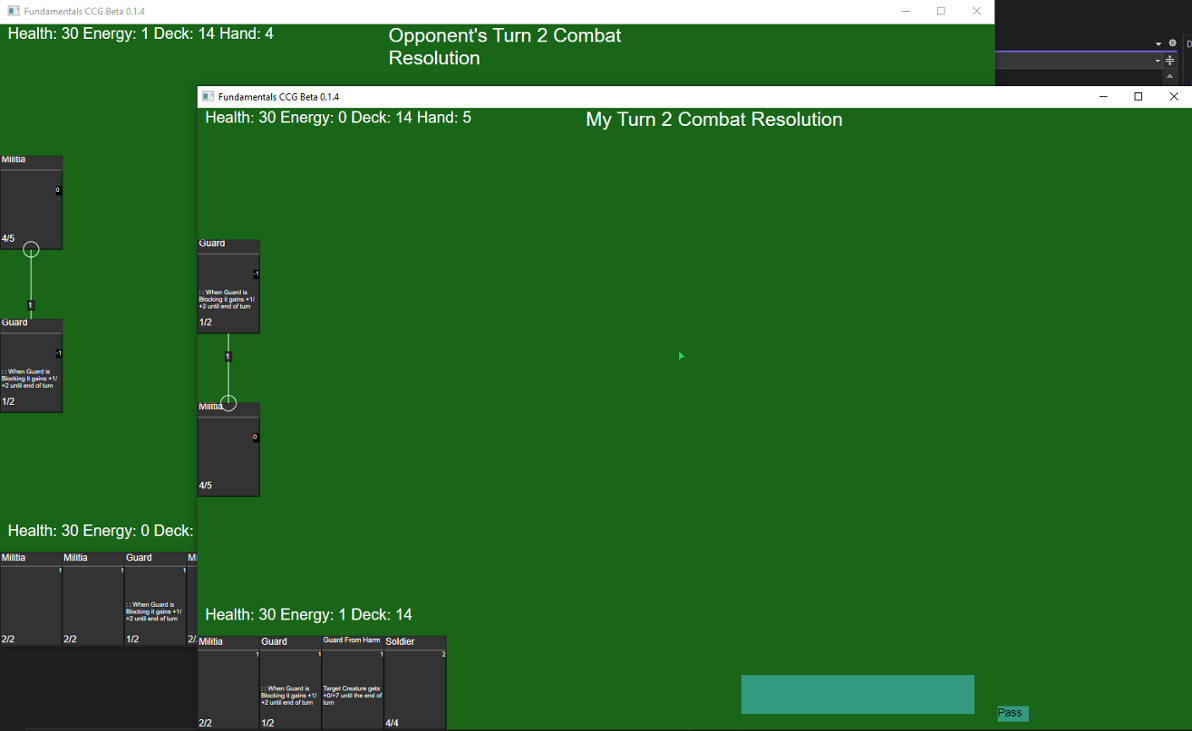Click the attack circle on the front window's Militia
This screenshot has height=731, width=1192.
pos(228,403)
